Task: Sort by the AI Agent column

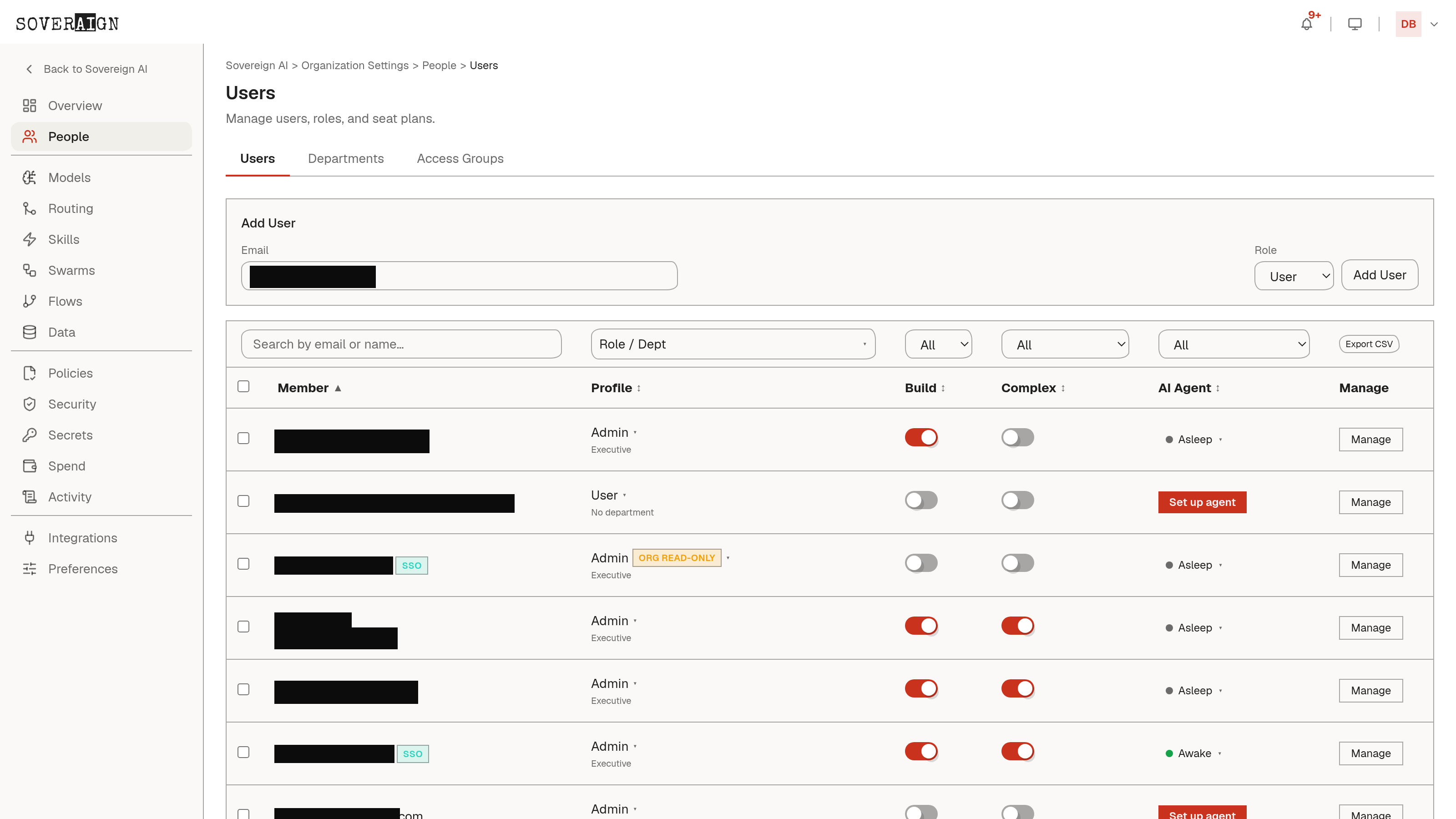Action: click(1189, 388)
